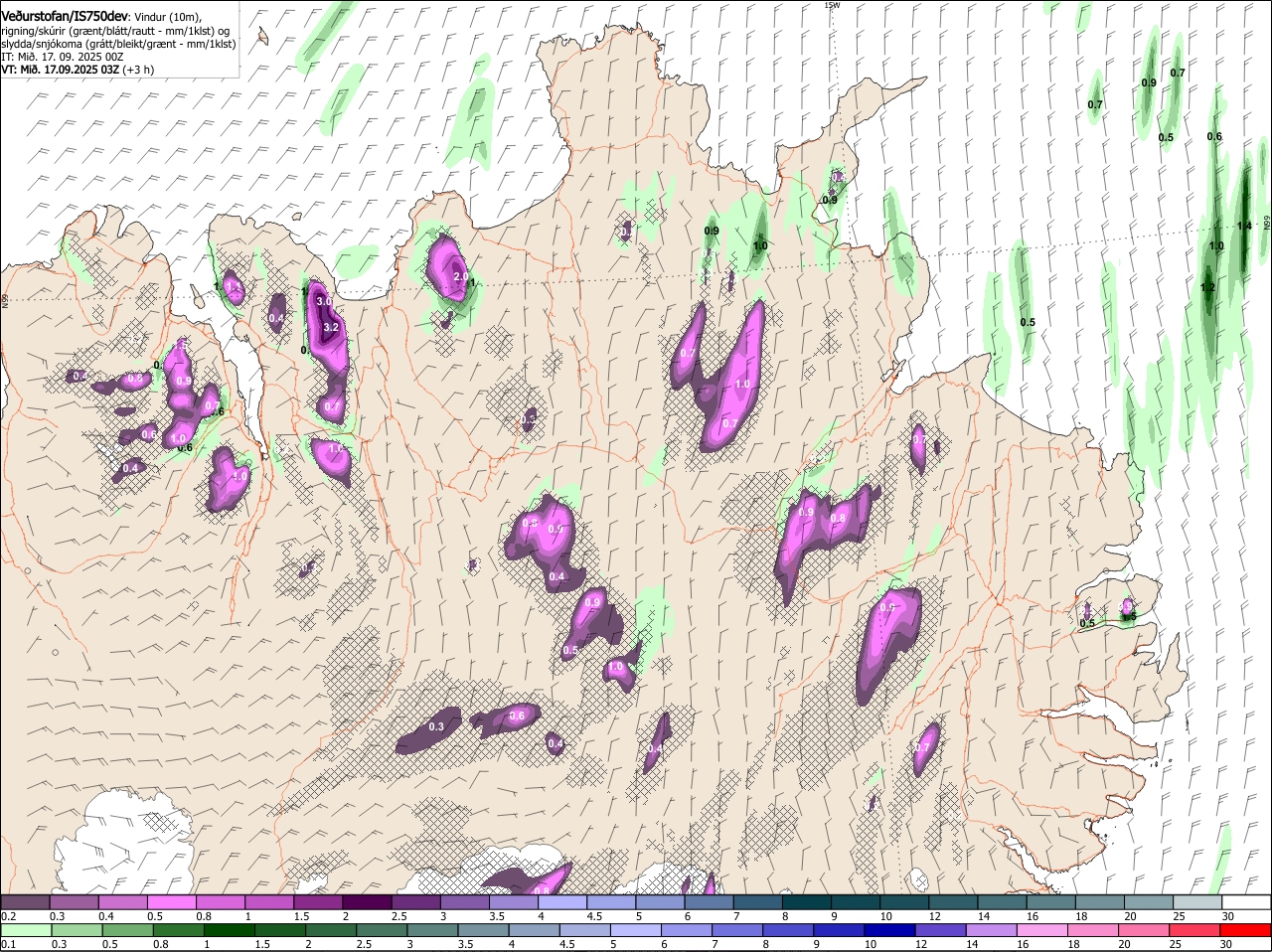Select upper legend swatch starting at 1
This screenshot has width=1272, height=952.
tap(269, 902)
